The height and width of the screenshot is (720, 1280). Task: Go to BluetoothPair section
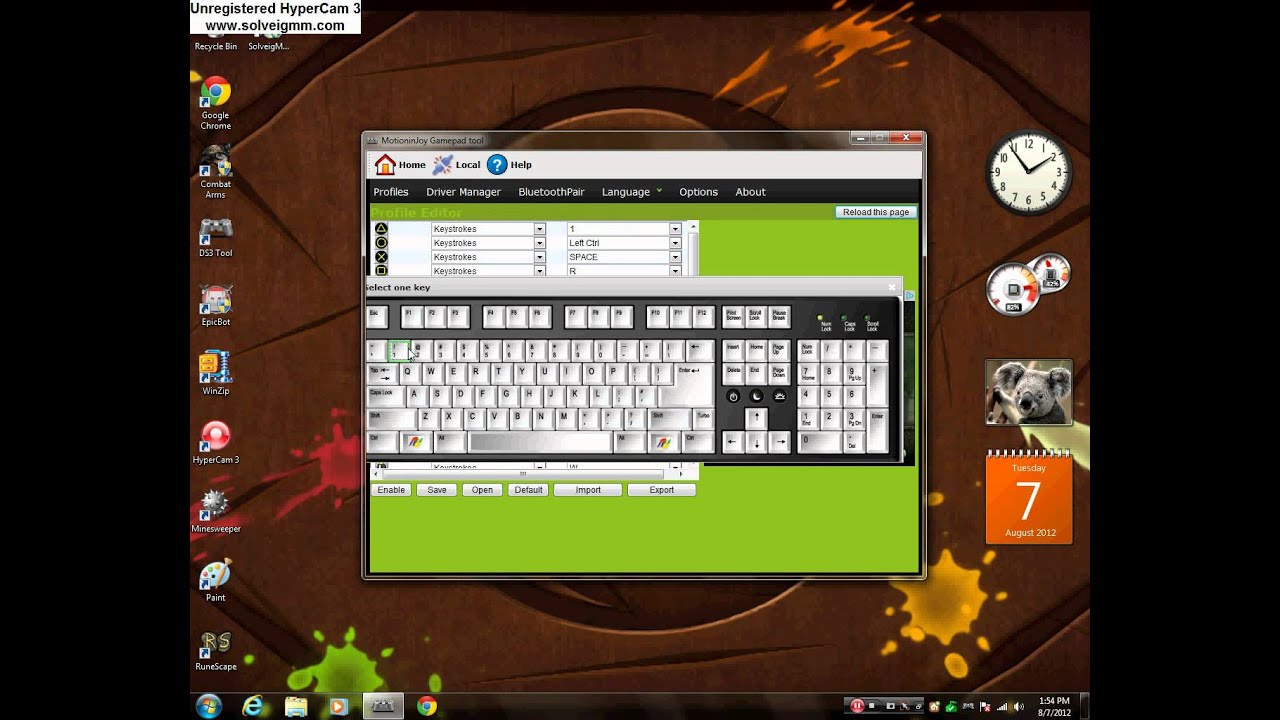[x=551, y=192]
